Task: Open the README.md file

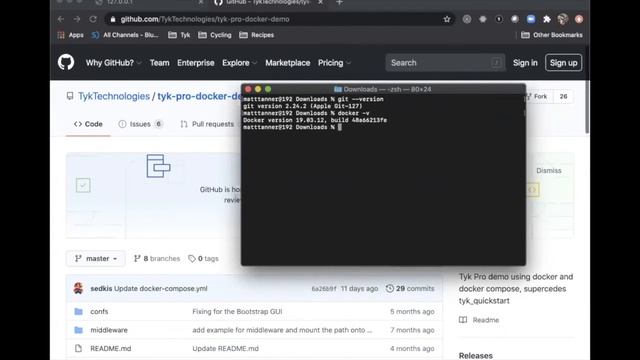Action: point(111,349)
